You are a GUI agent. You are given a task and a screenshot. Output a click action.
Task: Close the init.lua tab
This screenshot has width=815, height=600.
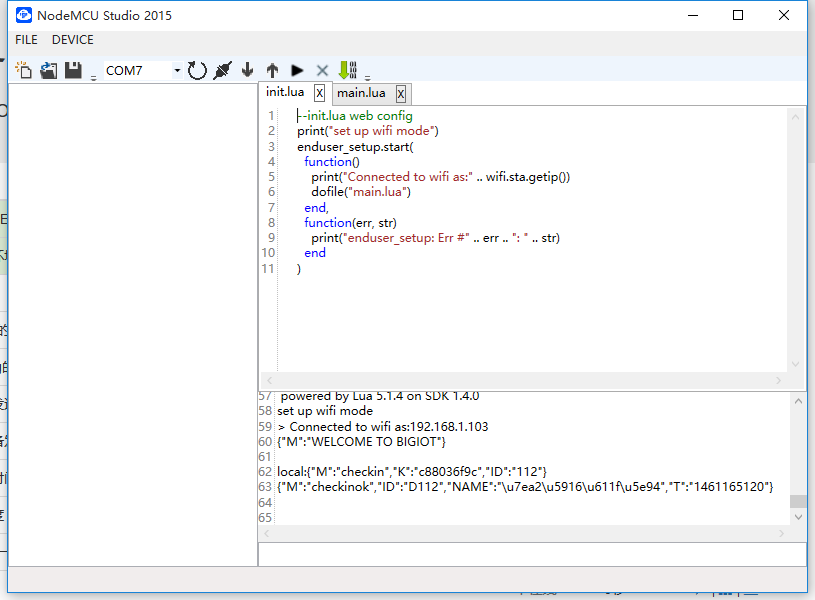(320, 94)
